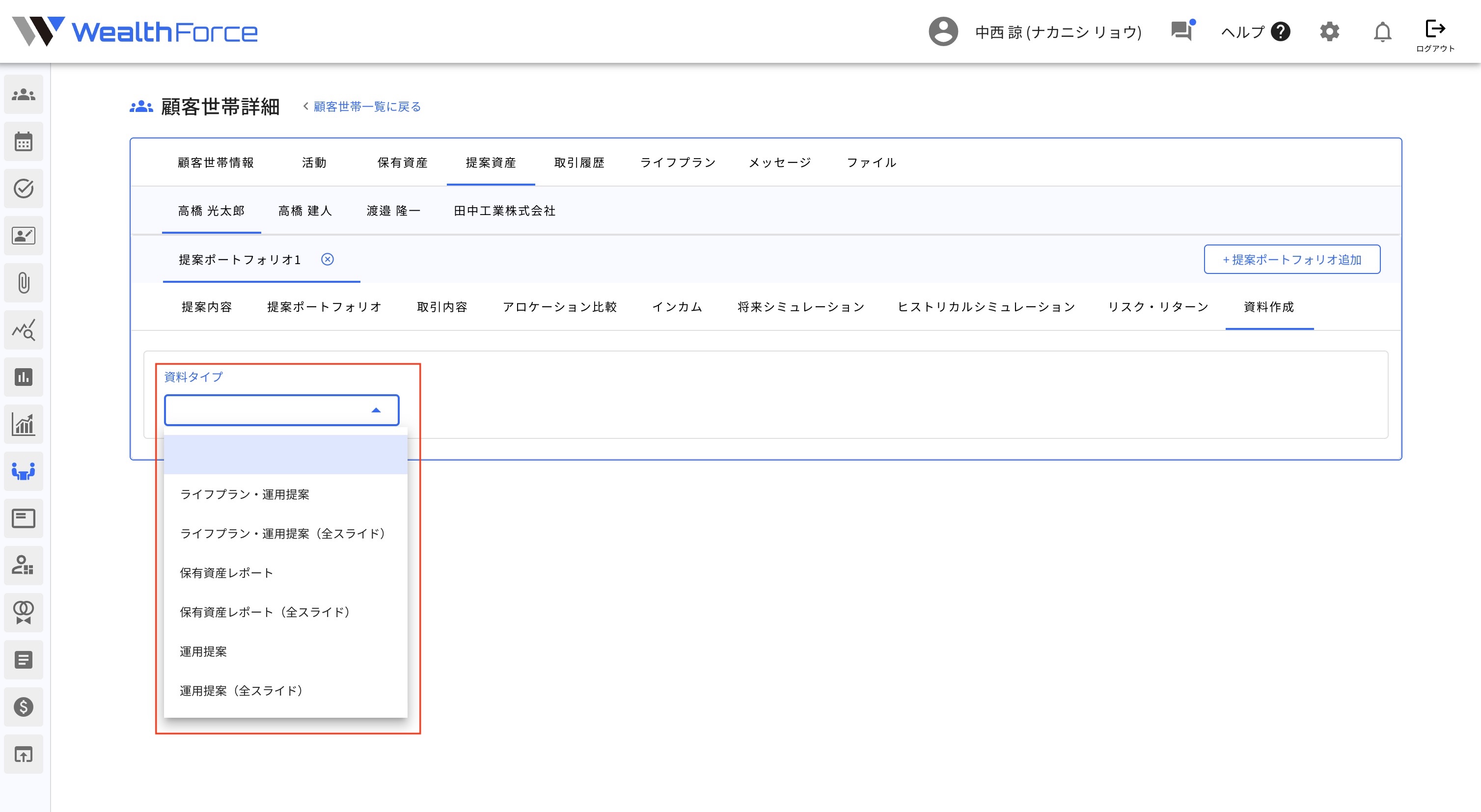This screenshot has height=812, width=1481.
Task: Click the user profile avatar icon
Action: 943,31
